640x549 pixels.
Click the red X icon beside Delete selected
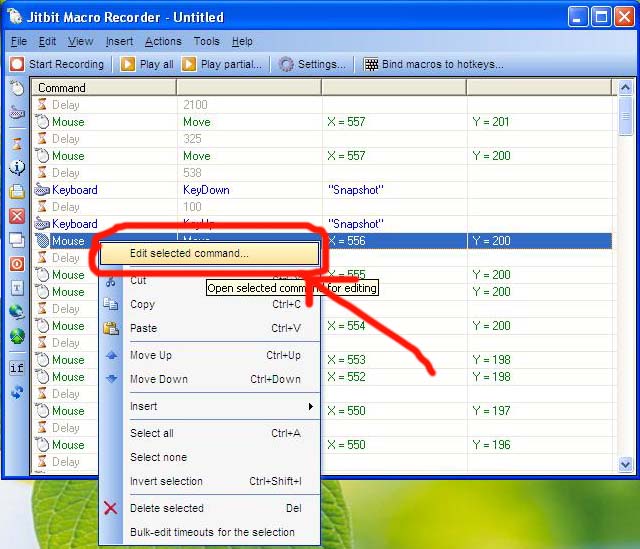click(x=111, y=508)
